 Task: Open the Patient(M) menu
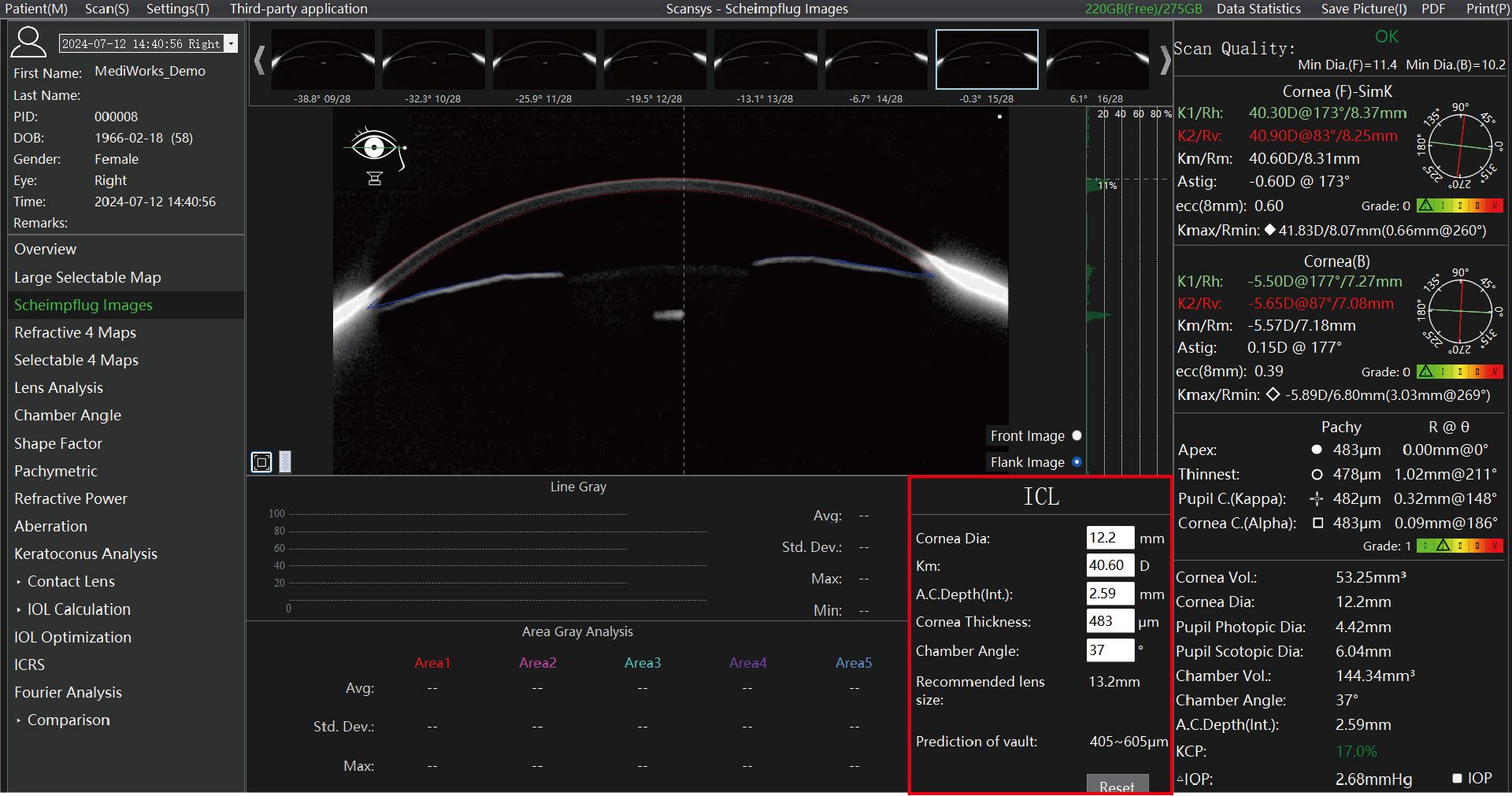(36, 9)
